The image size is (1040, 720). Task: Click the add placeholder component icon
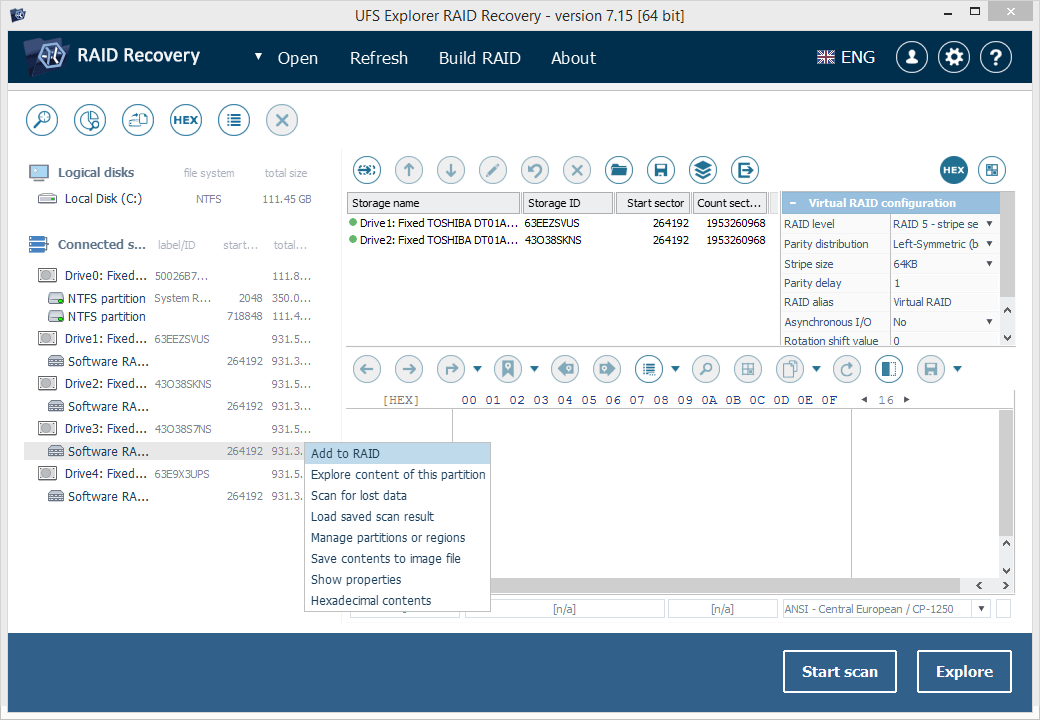tap(367, 170)
